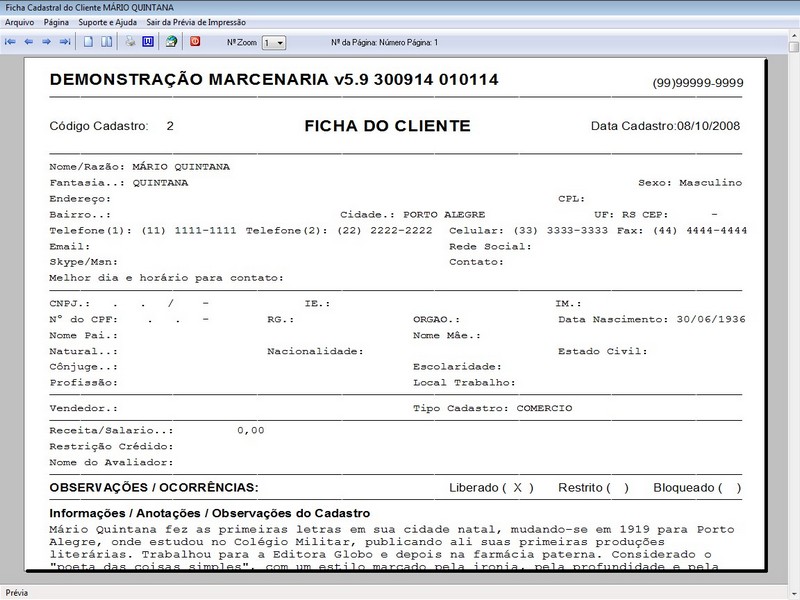
Task: Click the next page arrow
Action: pos(47,41)
